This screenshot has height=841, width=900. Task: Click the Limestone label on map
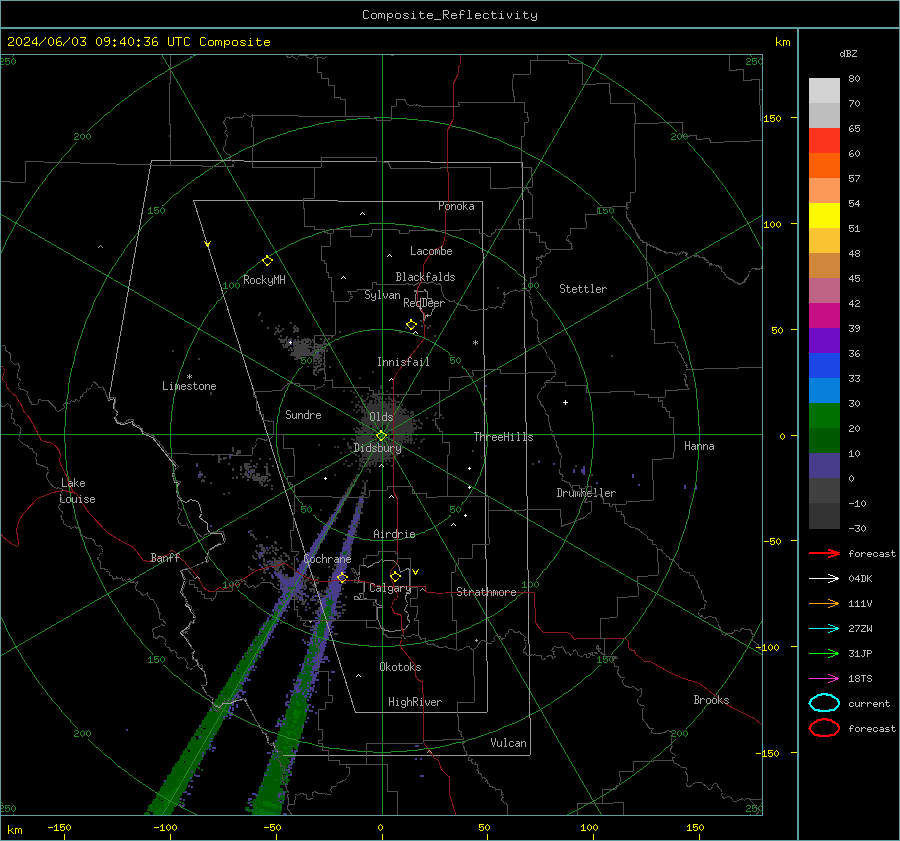tap(189, 386)
